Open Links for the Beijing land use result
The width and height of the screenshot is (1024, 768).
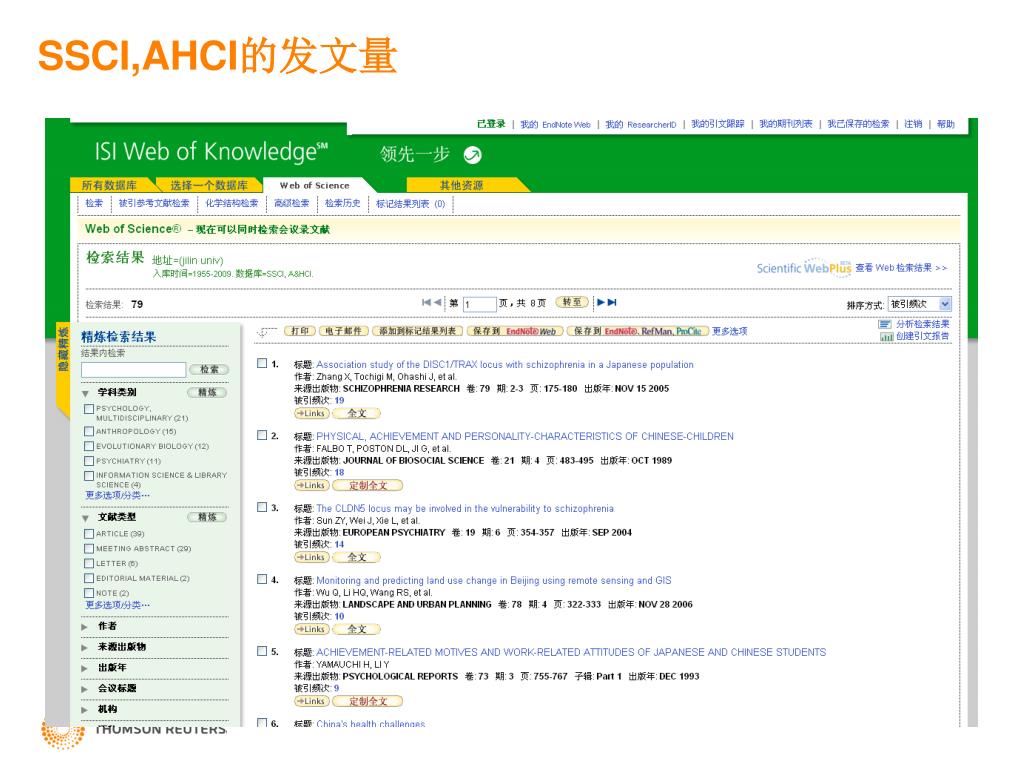(x=312, y=629)
